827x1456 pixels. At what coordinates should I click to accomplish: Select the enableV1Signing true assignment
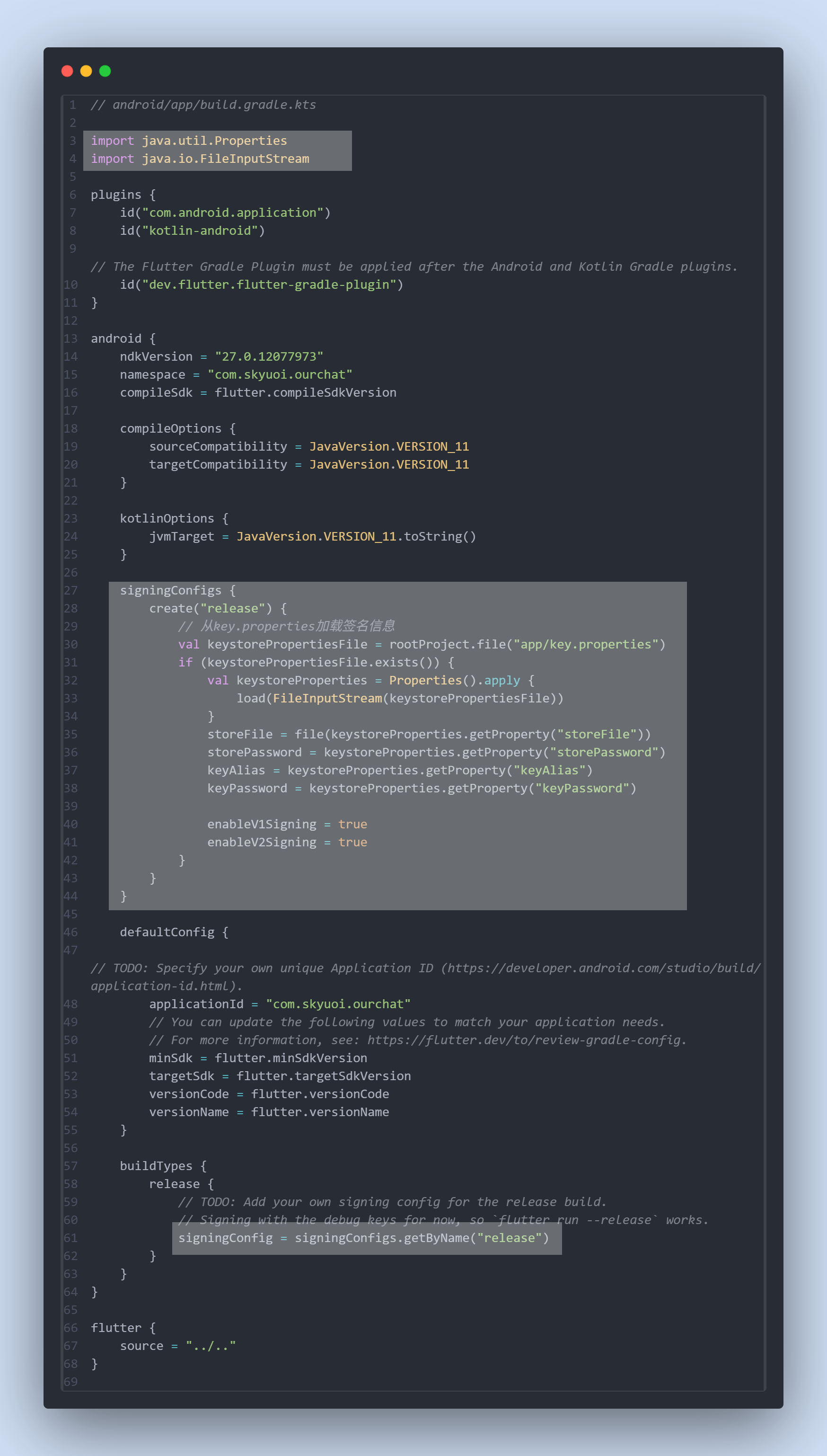click(x=287, y=824)
